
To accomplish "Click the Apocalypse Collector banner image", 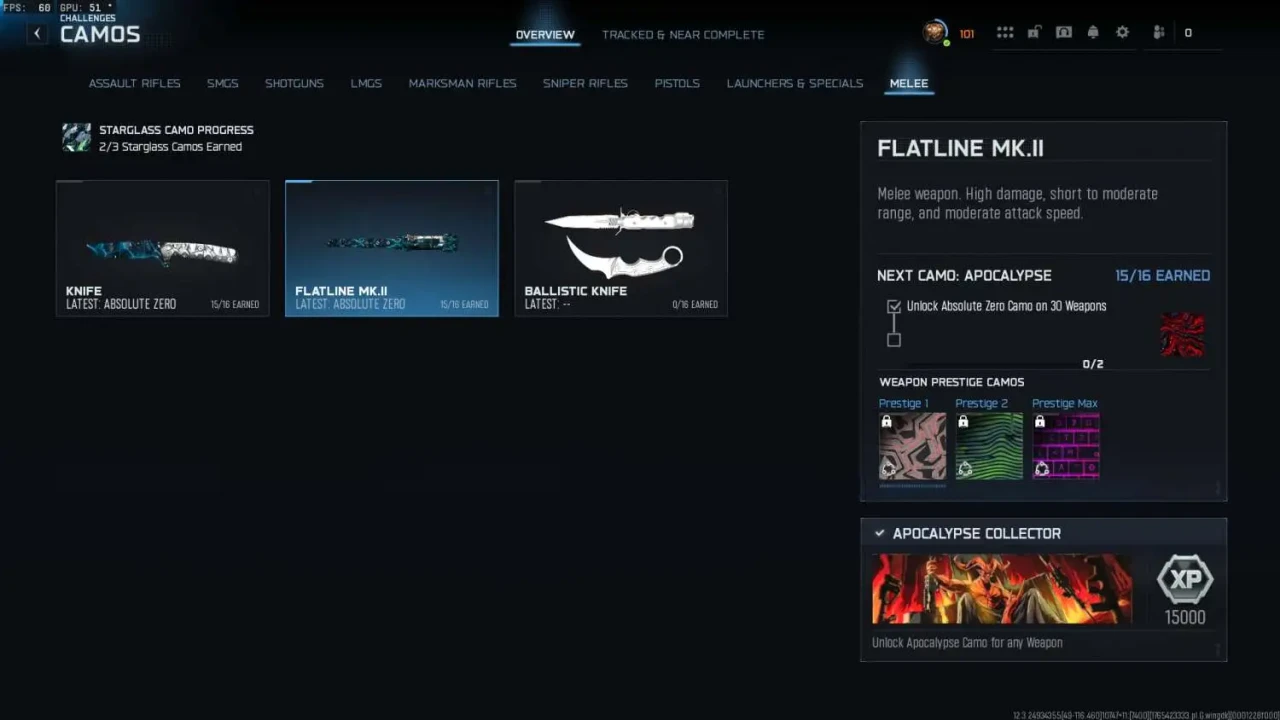I will coord(1002,590).
